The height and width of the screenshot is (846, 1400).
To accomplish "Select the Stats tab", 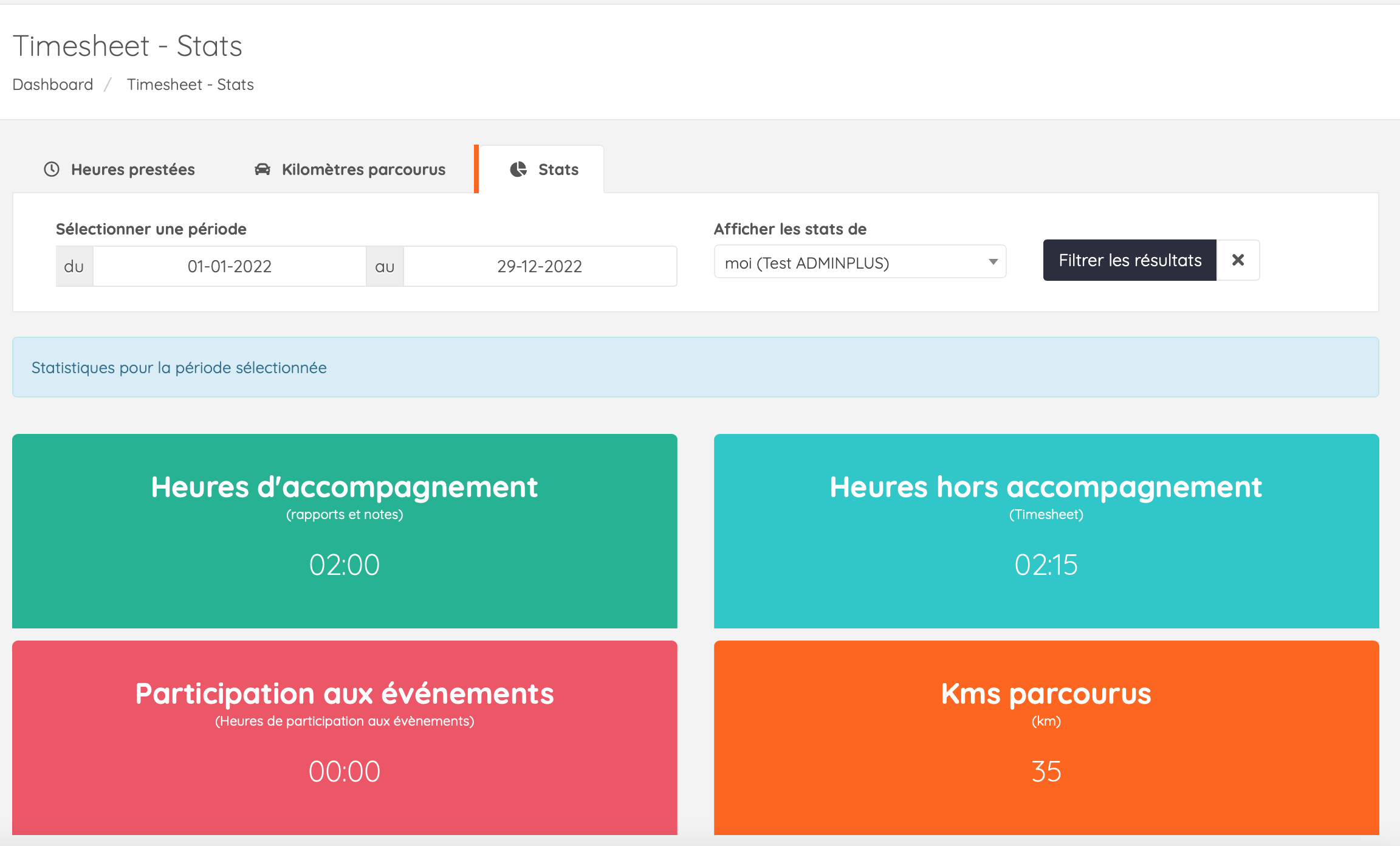I will pyautogui.click(x=541, y=170).
